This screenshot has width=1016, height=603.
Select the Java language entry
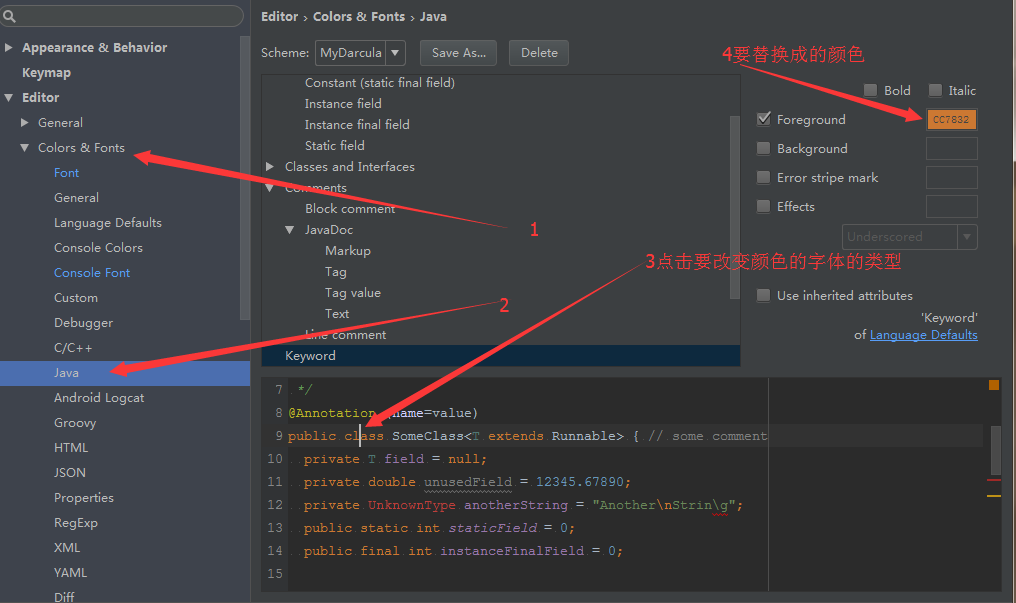(x=124, y=373)
